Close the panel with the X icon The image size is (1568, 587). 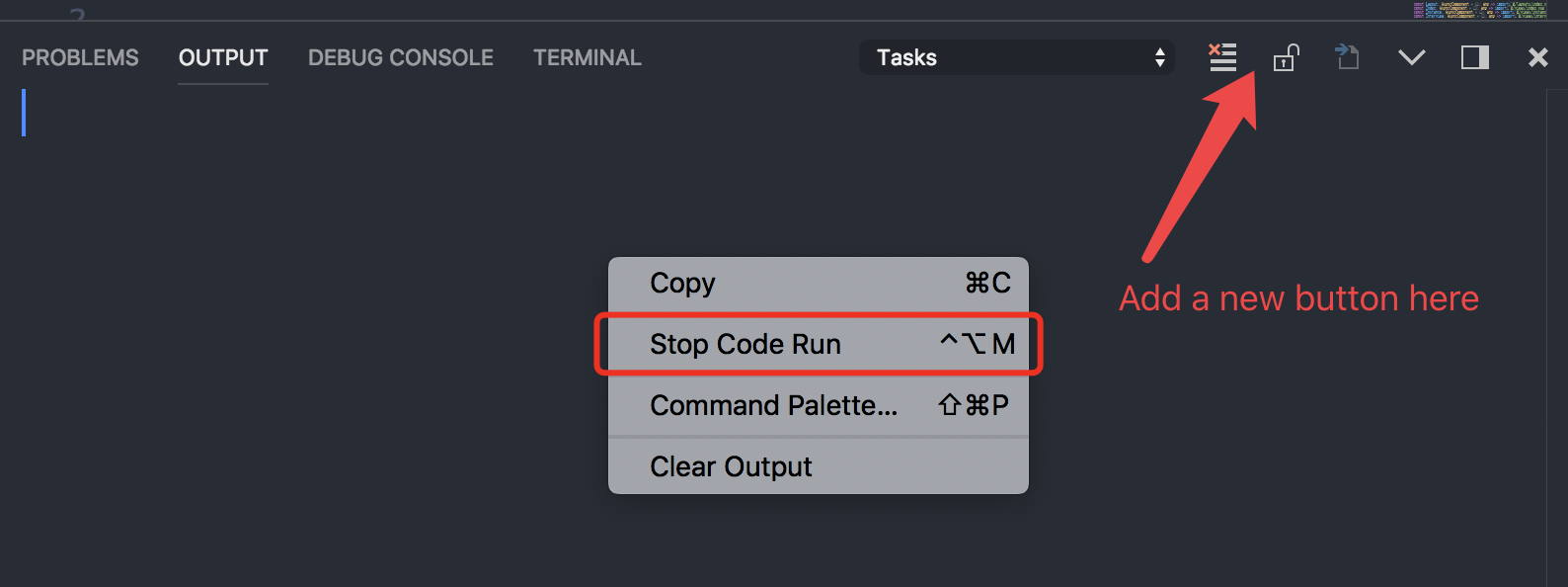click(x=1537, y=57)
